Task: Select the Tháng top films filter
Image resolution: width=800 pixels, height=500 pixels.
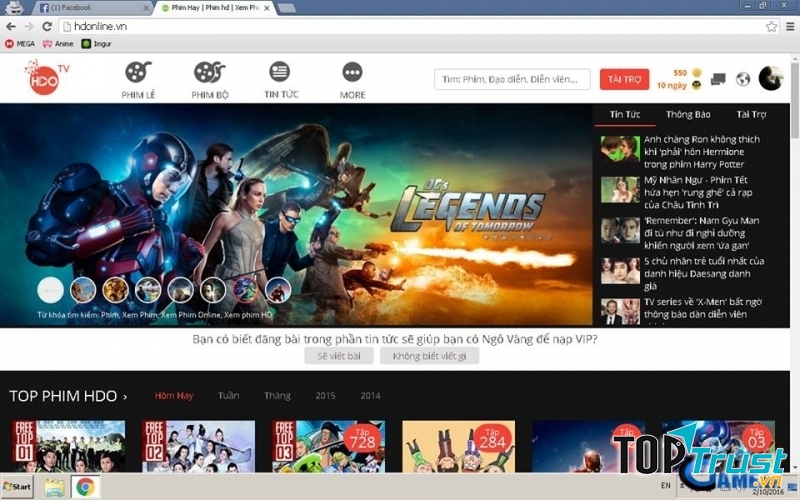Action: point(277,395)
